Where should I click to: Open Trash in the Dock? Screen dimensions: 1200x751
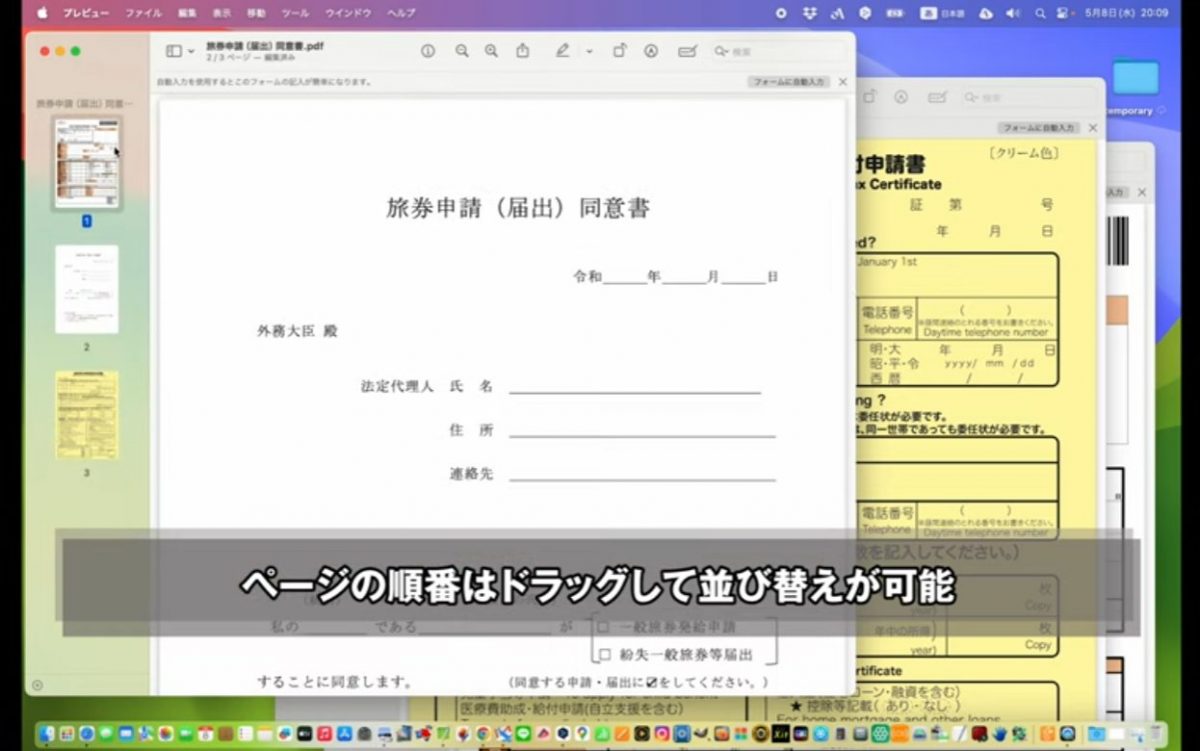point(1156,734)
